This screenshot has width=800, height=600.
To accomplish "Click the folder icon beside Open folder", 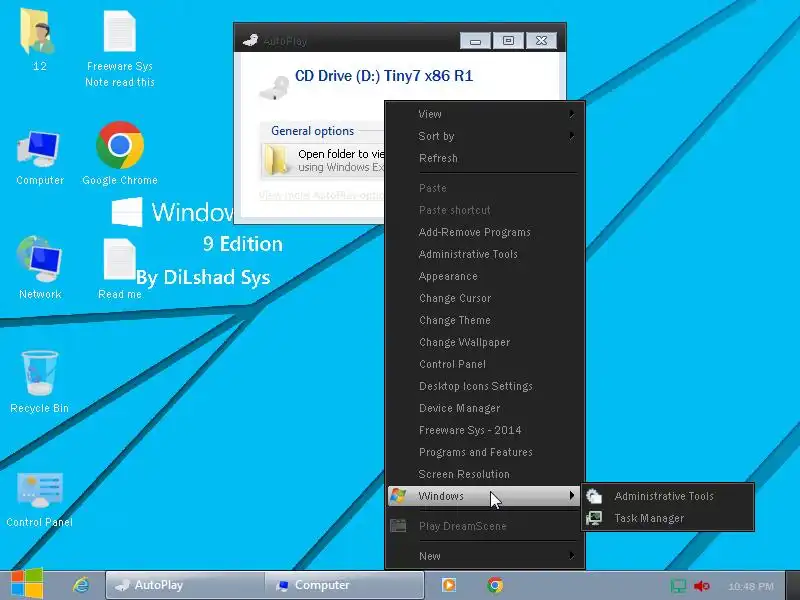I will point(277,160).
